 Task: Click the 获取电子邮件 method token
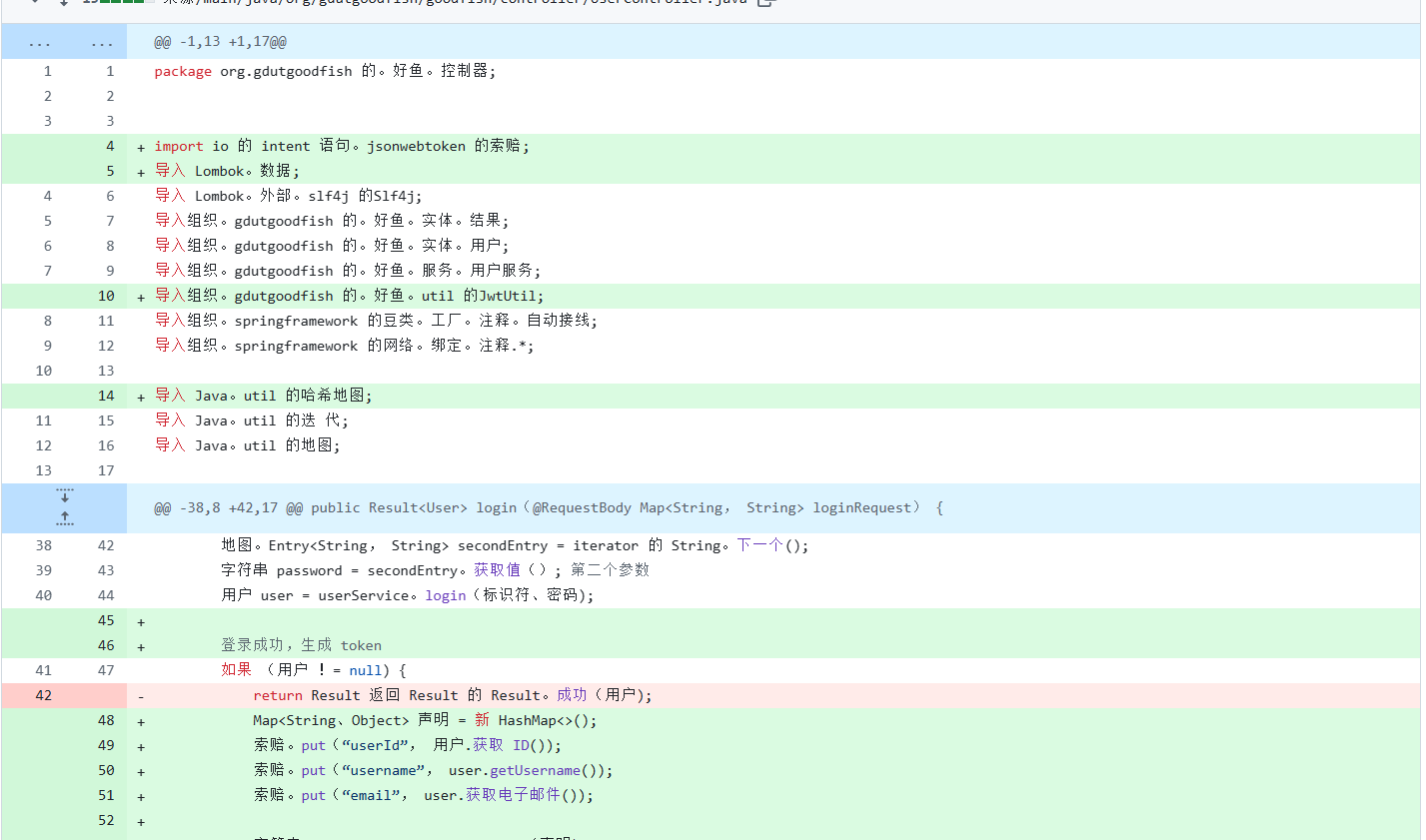tap(514, 795)
